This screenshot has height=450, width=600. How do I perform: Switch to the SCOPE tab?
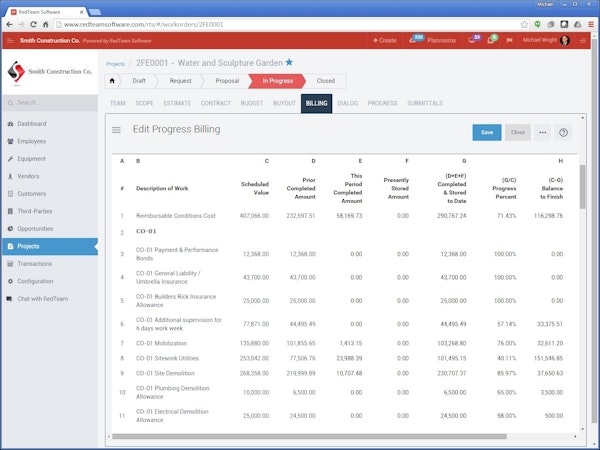tap(145, 103)
